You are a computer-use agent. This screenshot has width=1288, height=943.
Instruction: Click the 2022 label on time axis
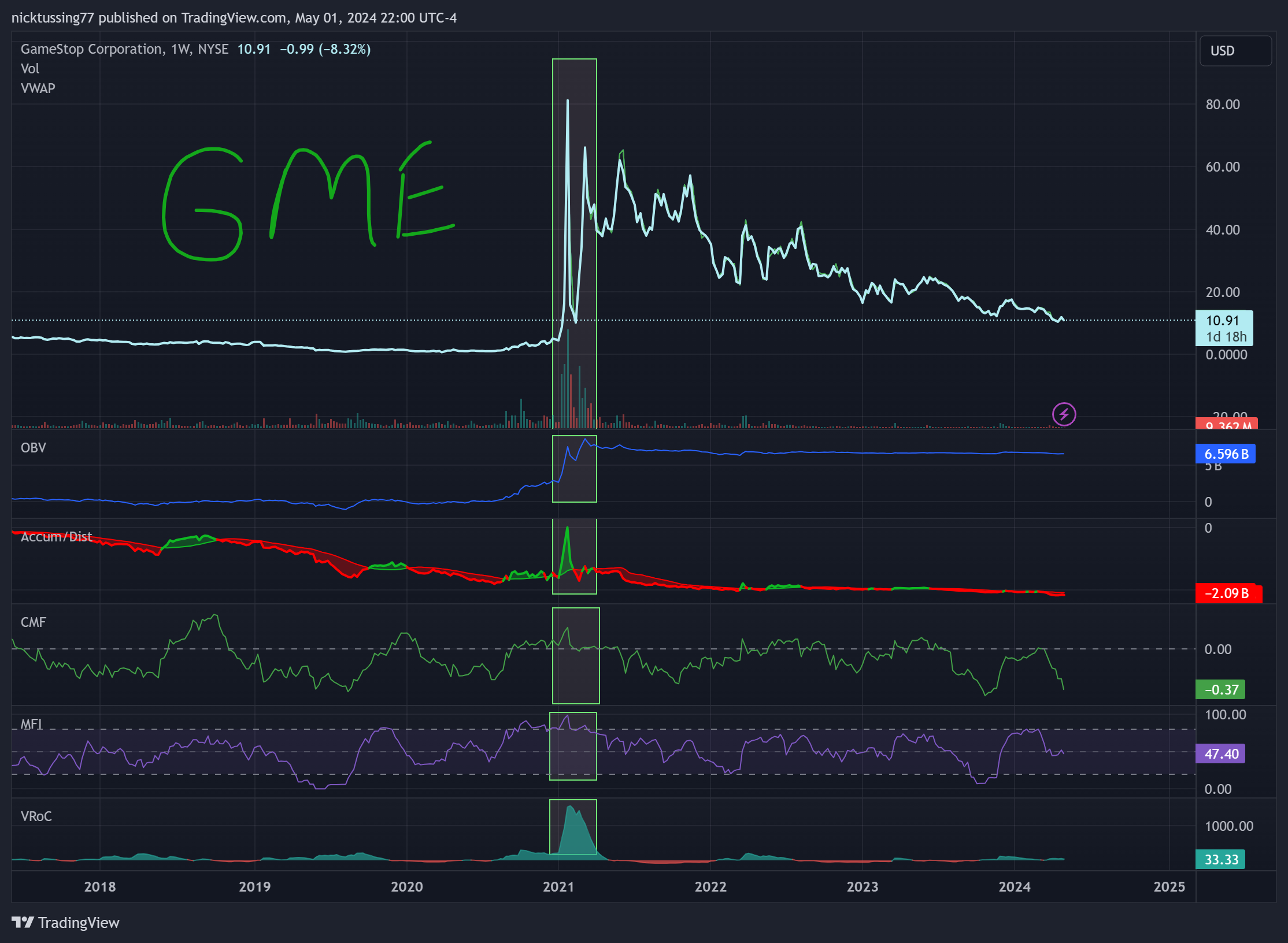click(710, 887)
